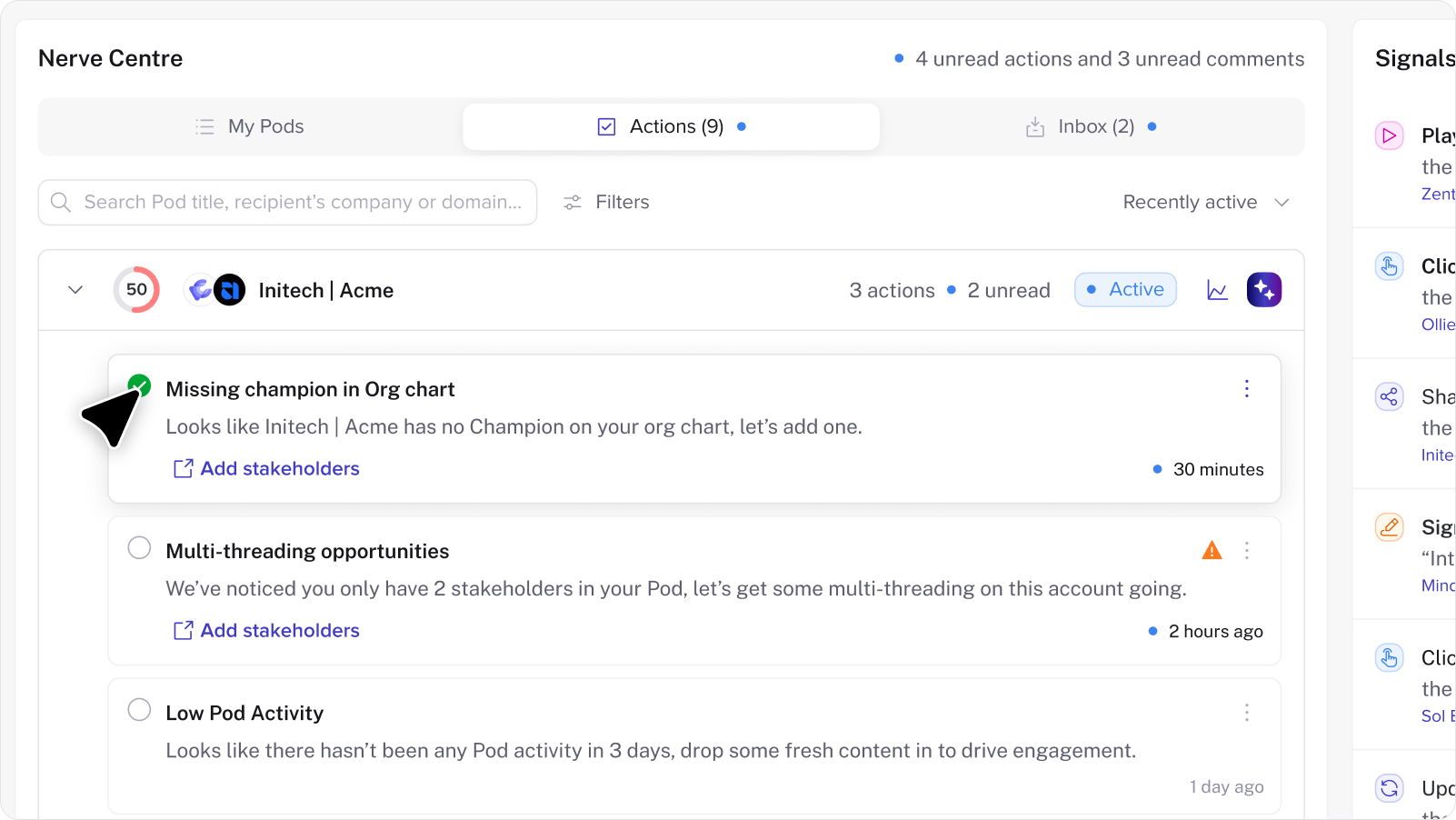Click the Missing champion in Org chart title
The height and width of the screenshot is (820, 1456).
(x=310, y=389)
